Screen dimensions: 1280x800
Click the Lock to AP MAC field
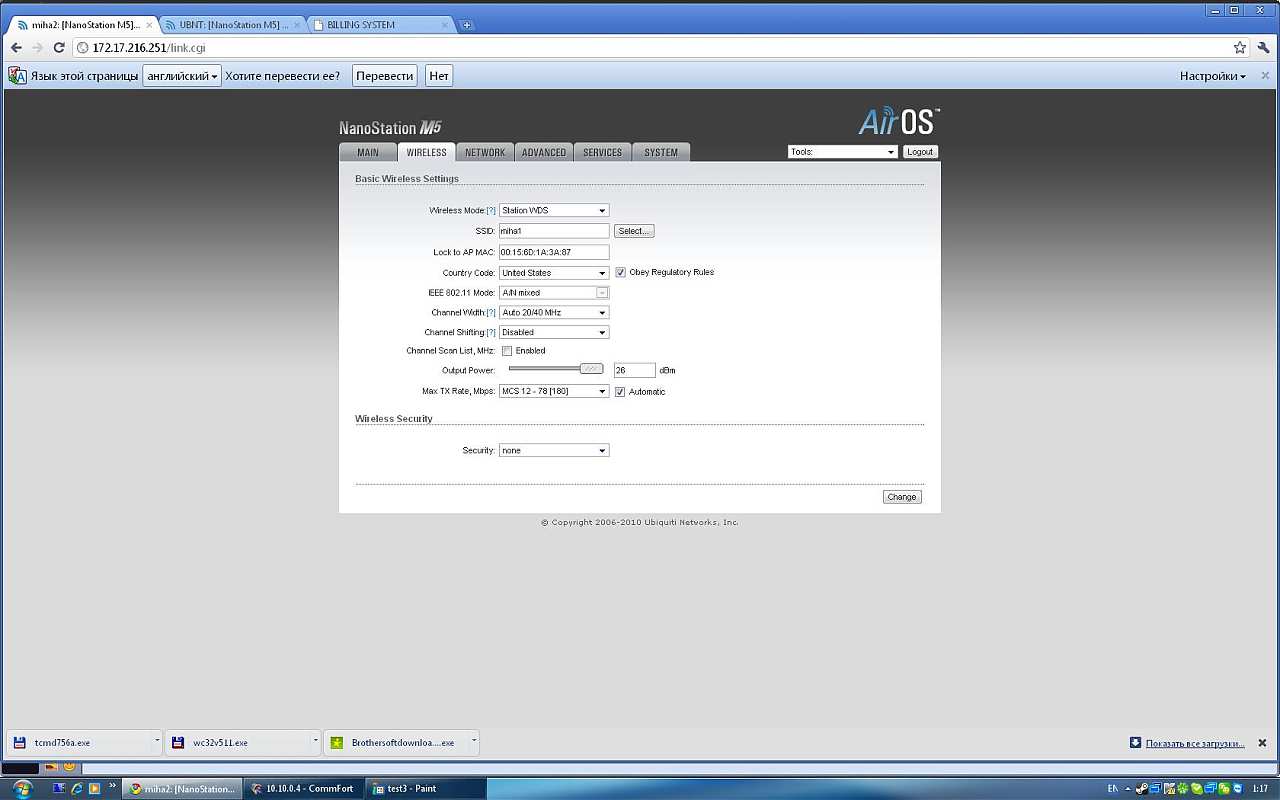554,252
